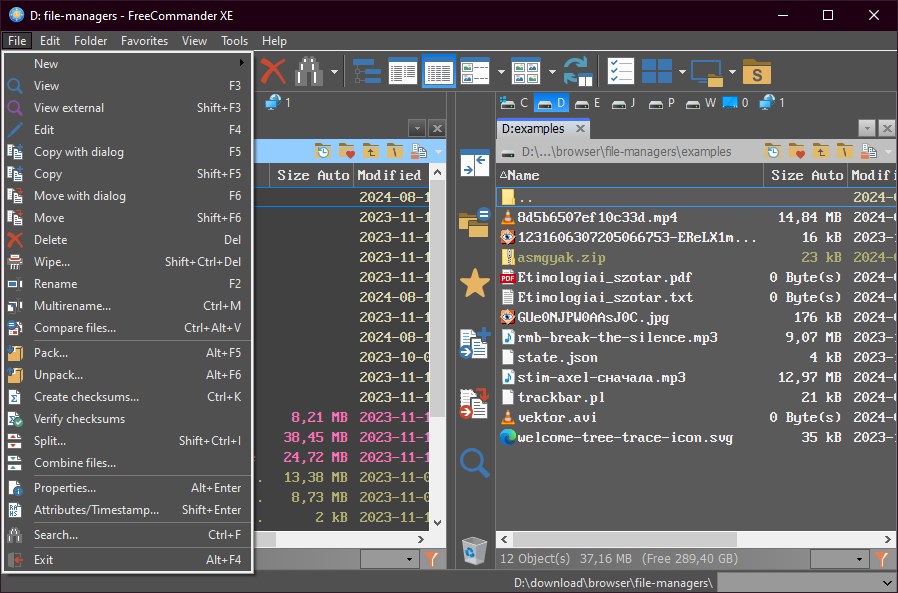Open the right panel filter combo box
This screenshot has width=898, height=593.
click(x=838, y=559)
